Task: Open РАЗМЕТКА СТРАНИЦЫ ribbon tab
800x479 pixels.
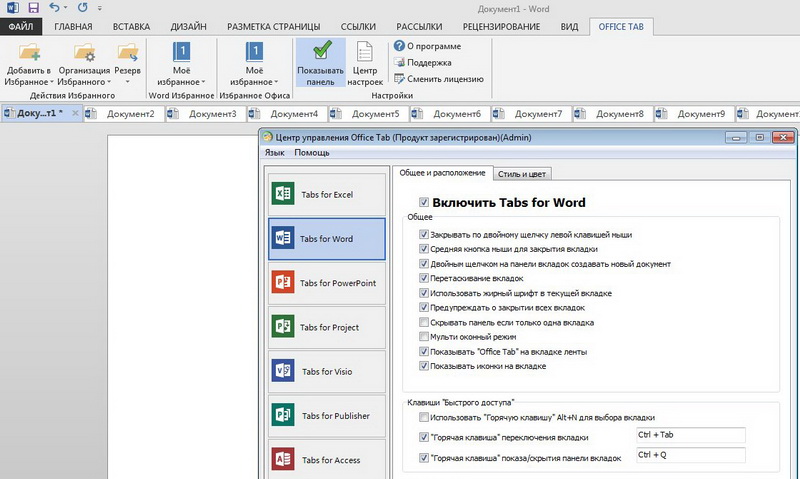Action: click(273, 27)
